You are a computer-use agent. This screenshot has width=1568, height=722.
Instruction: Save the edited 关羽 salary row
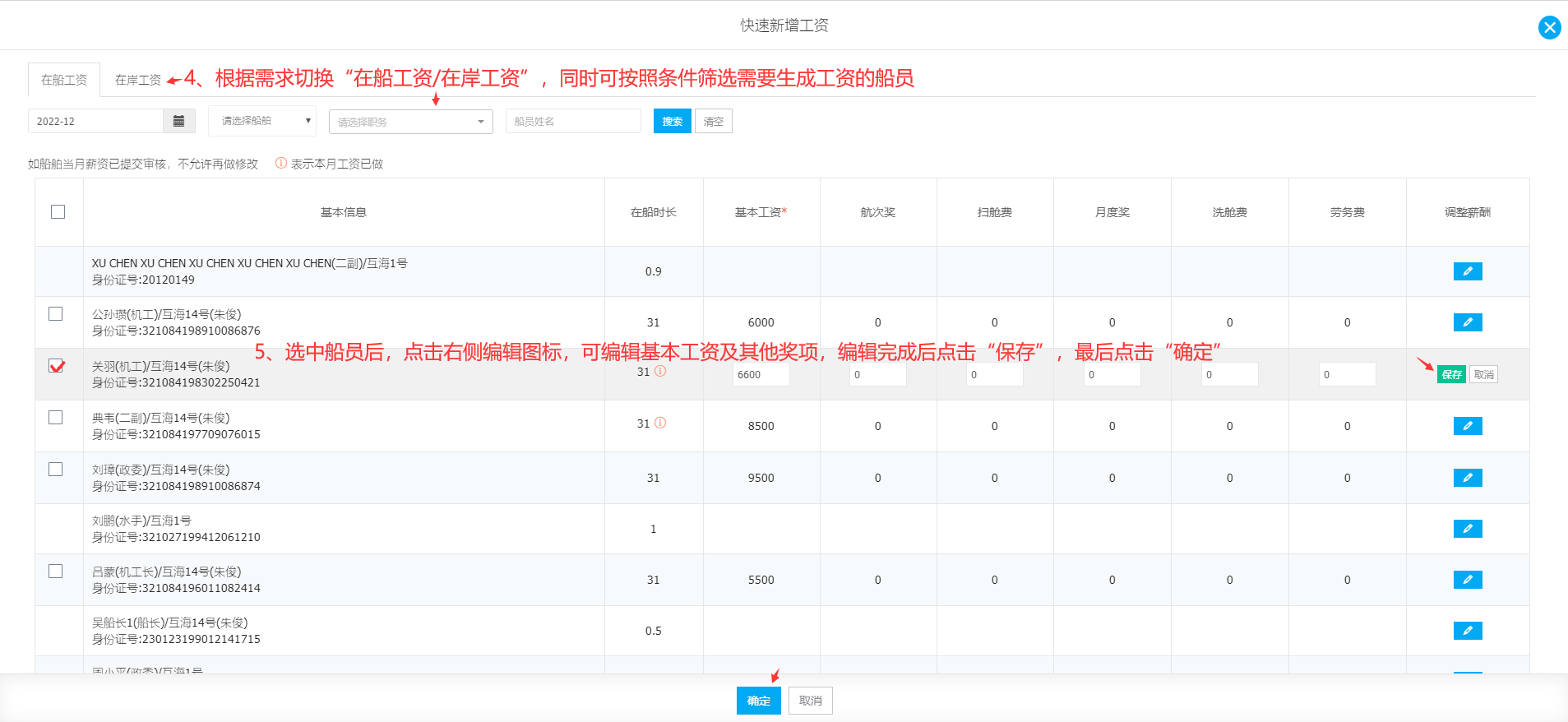pyautogui.click(x=1451, y=374)
